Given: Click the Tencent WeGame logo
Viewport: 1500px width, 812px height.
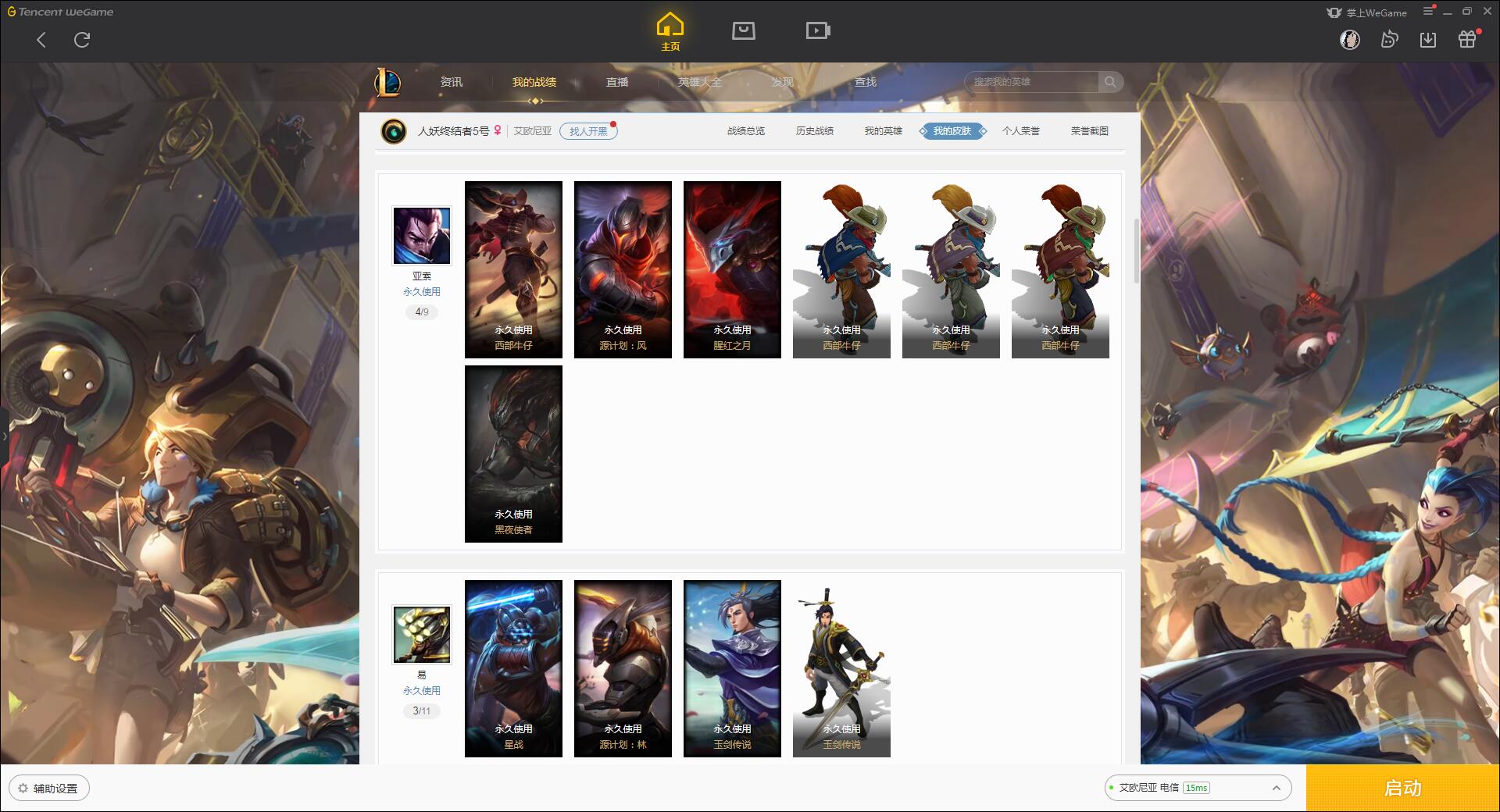Looking at the screenshot, I should click(60, 12).
